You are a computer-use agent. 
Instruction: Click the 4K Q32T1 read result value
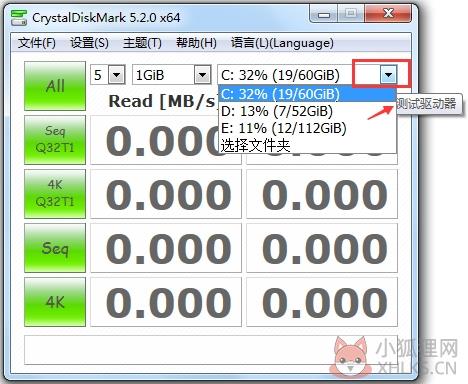coord(166,194)
